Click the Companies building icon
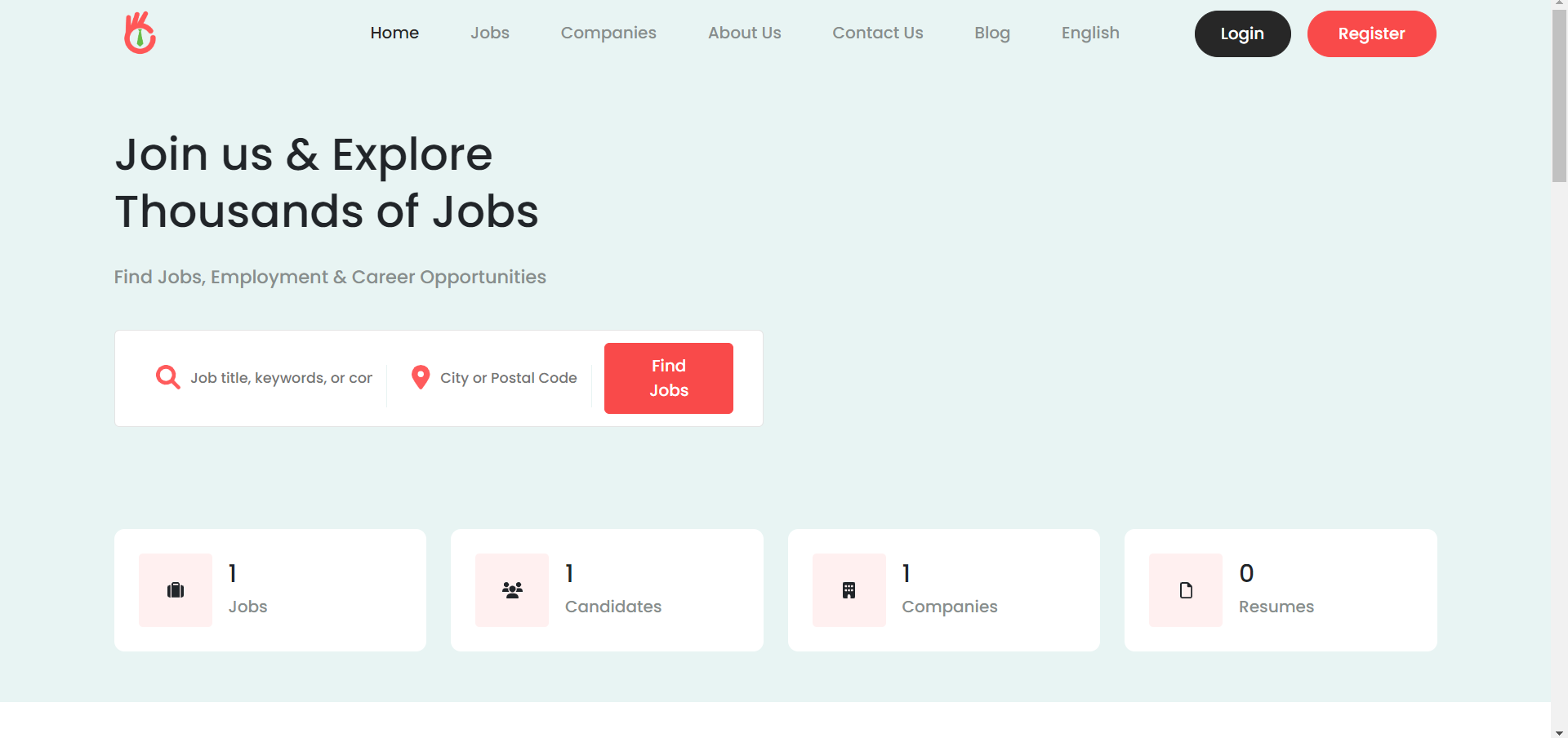 pyautogui.click(x=849, y=590)
